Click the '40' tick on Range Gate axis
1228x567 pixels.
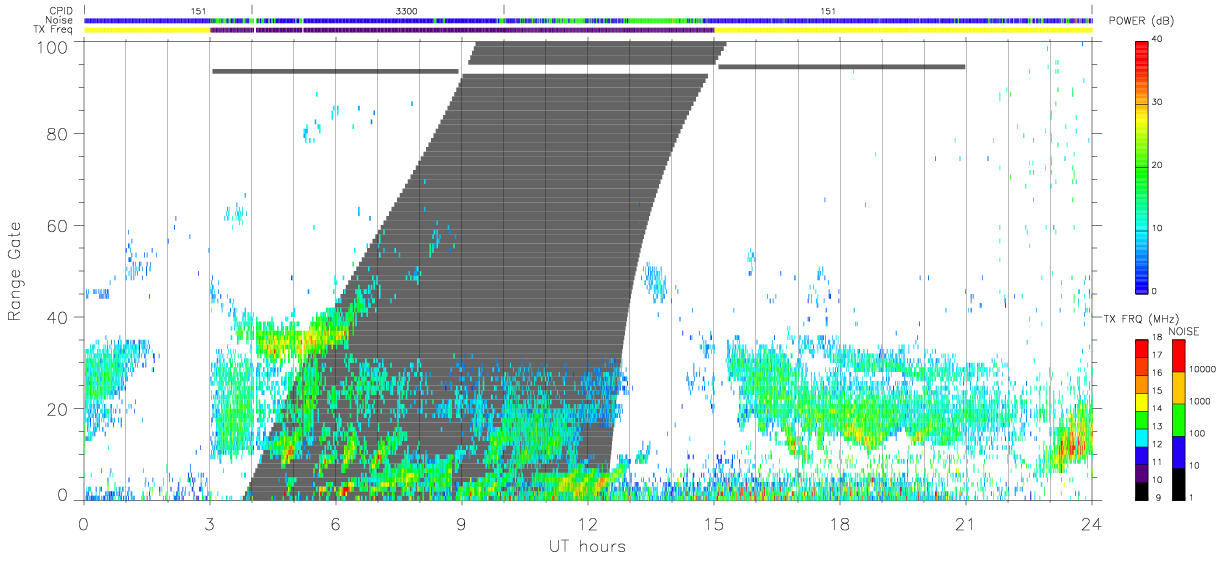click(x=59, y=318)
